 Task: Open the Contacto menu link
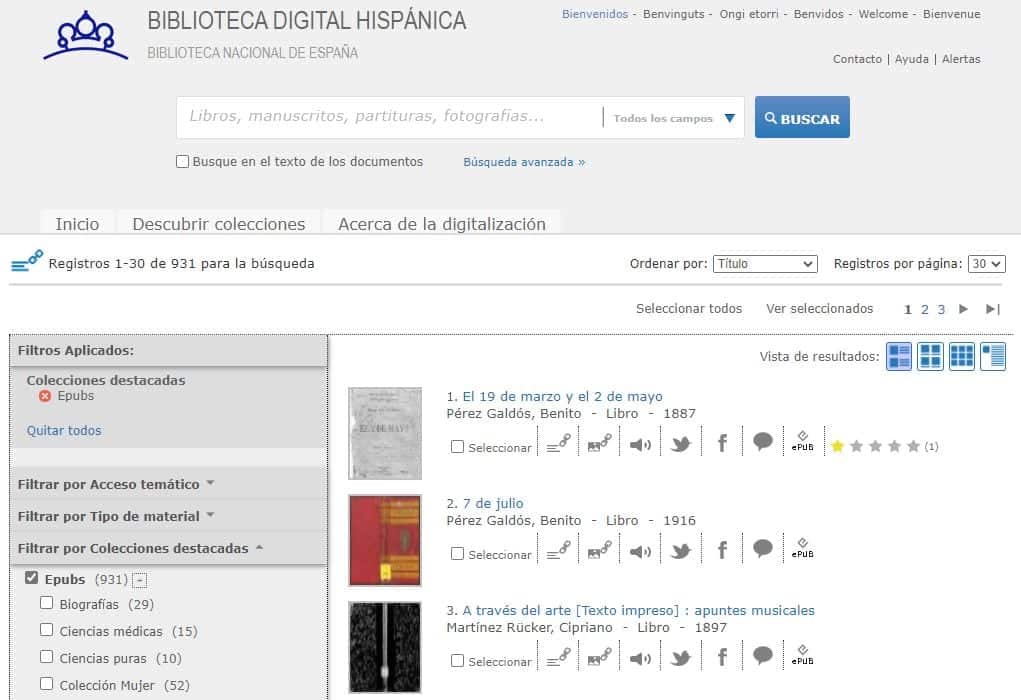pyautogui.click(x=857, y=59)
